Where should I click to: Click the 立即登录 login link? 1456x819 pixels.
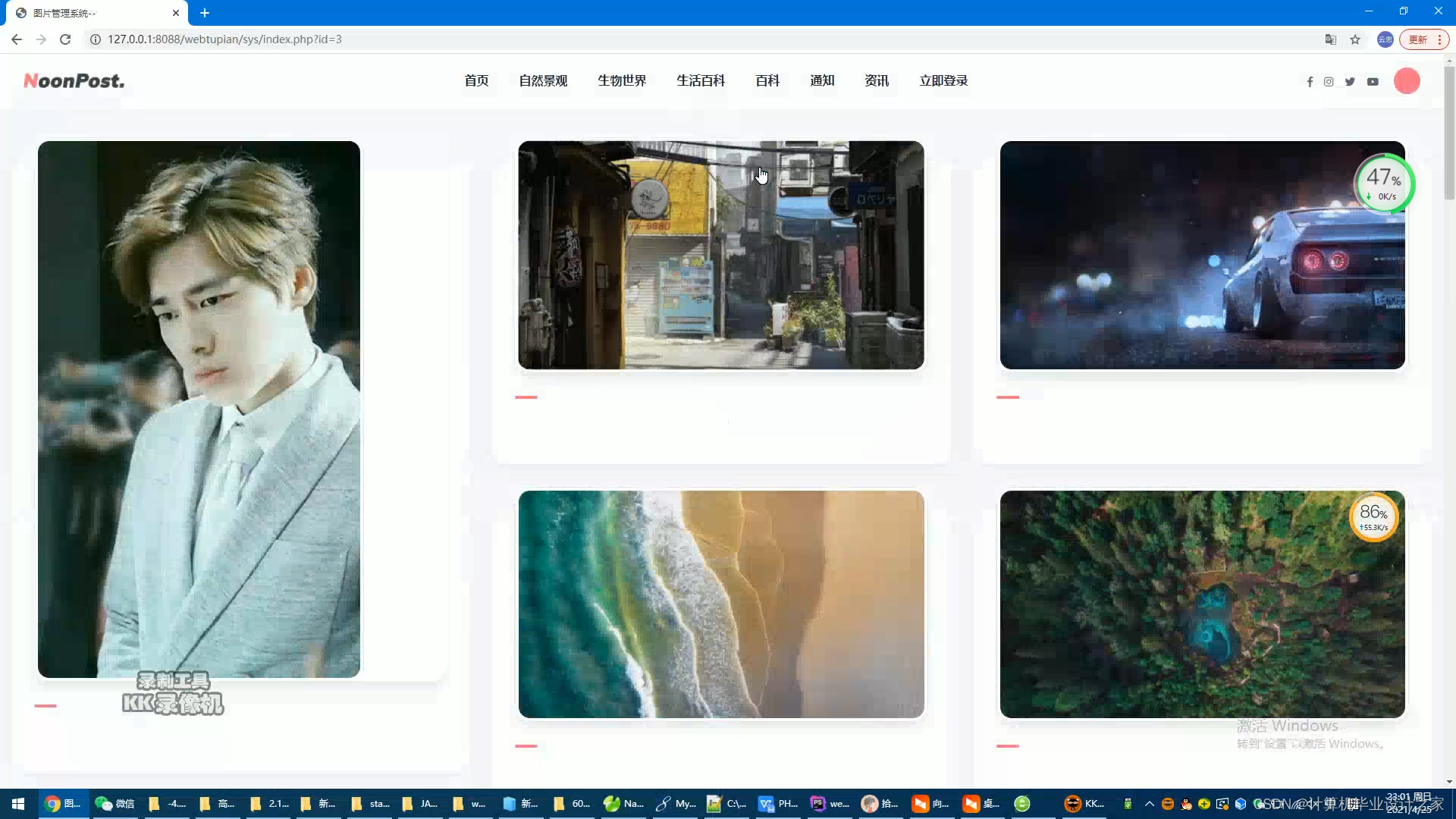pyautogui.click(x=943, y=80)
